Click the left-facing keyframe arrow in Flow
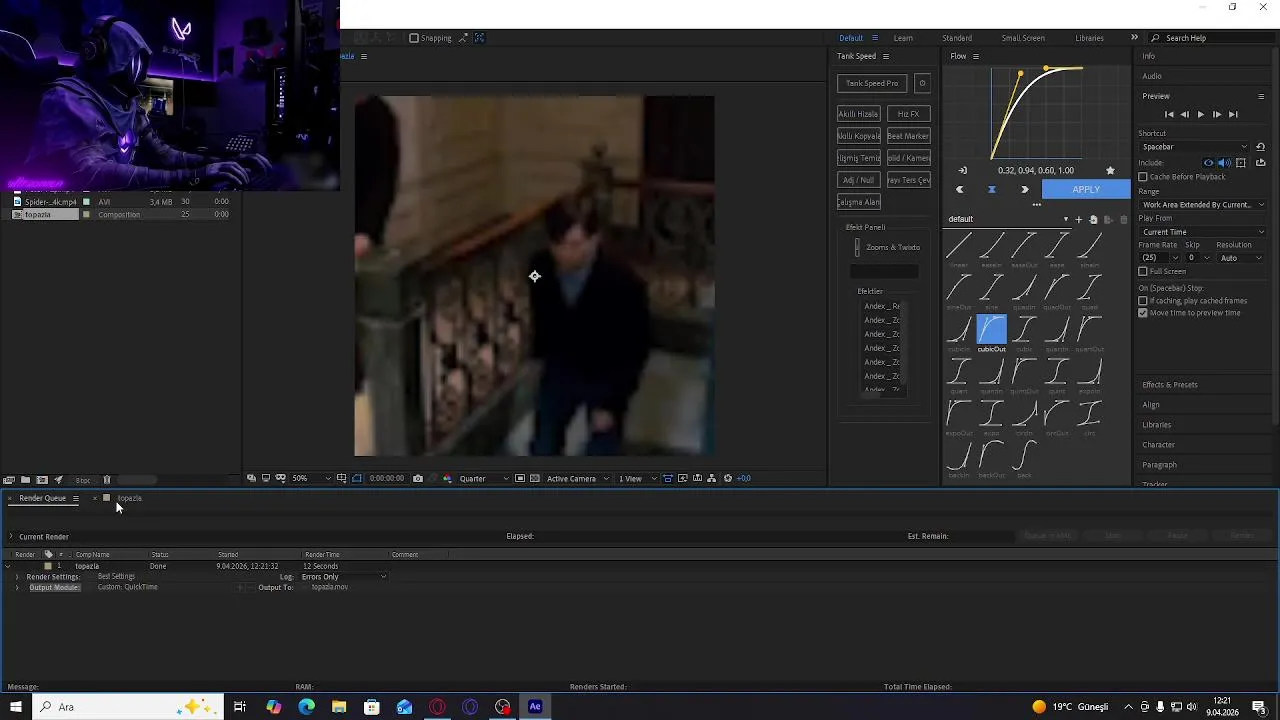Screen dimensions: 1280x720 960,189
